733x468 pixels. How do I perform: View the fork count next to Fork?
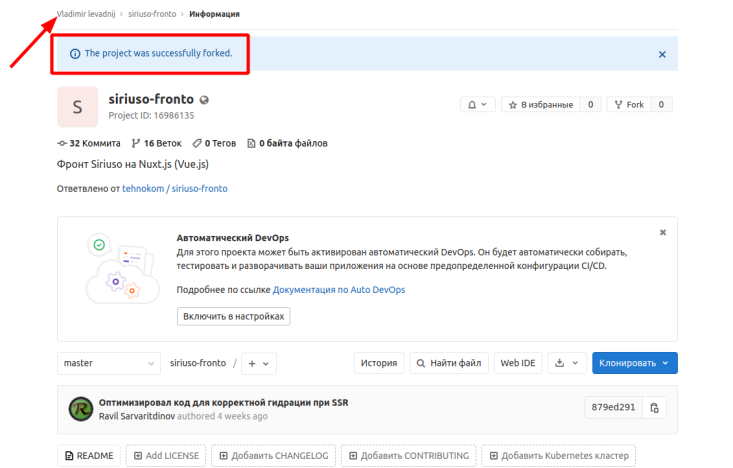tap(661, 105)
